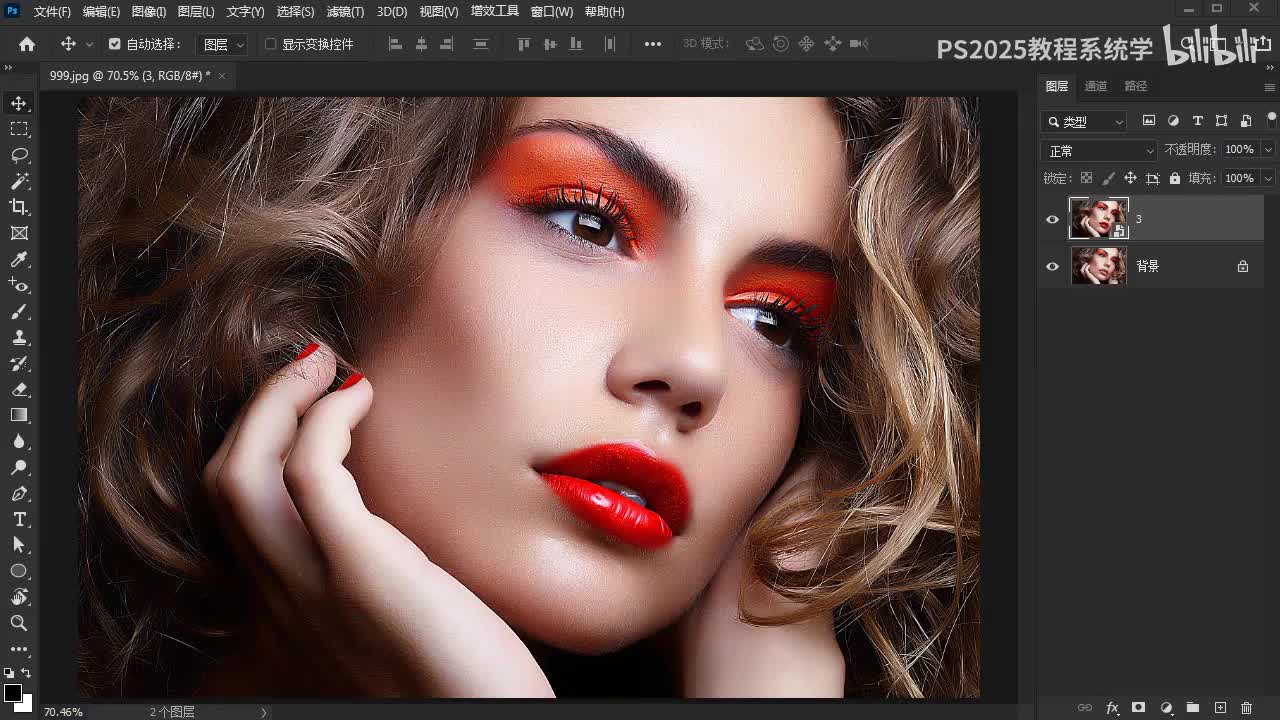Screen dimensions: 1280x720
Task: Select the Zoom tool
Action: click(x=19, y=623)
